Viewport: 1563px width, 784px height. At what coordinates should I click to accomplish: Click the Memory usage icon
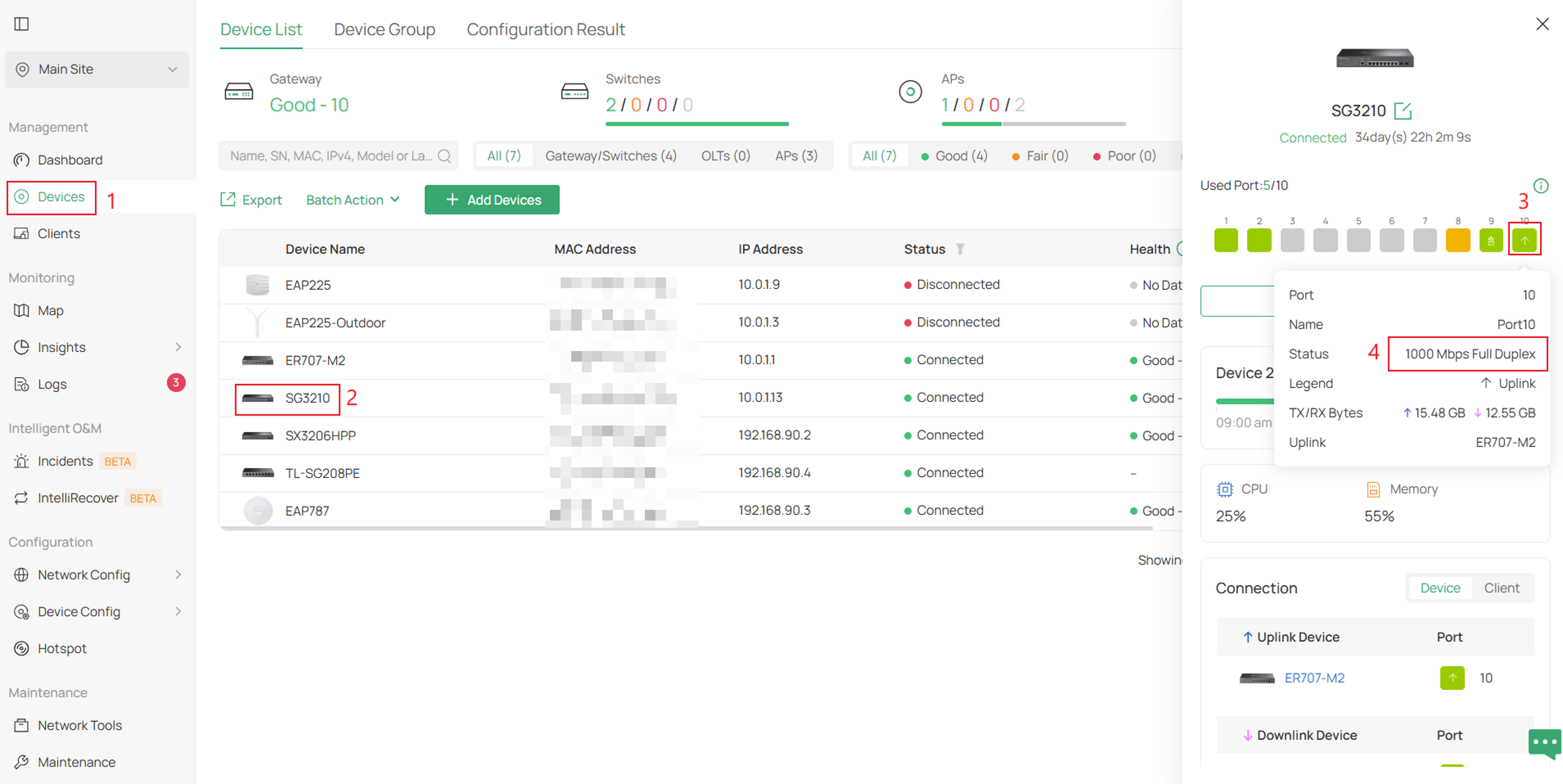(x=1373, y=489)
